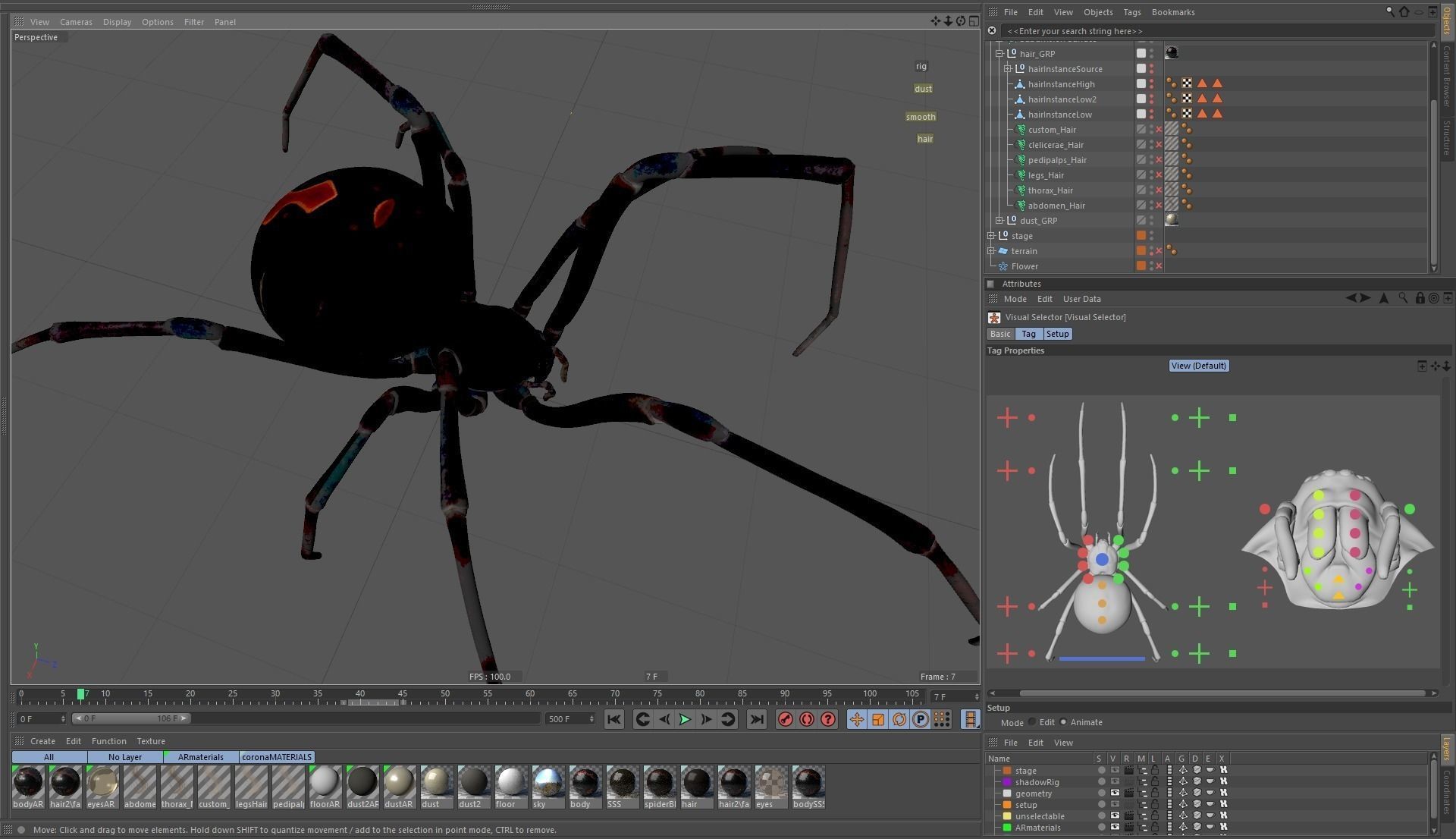Click the shadowRig layer purple color swatch
1456x839 pixels.
[x=1007, y=782]
